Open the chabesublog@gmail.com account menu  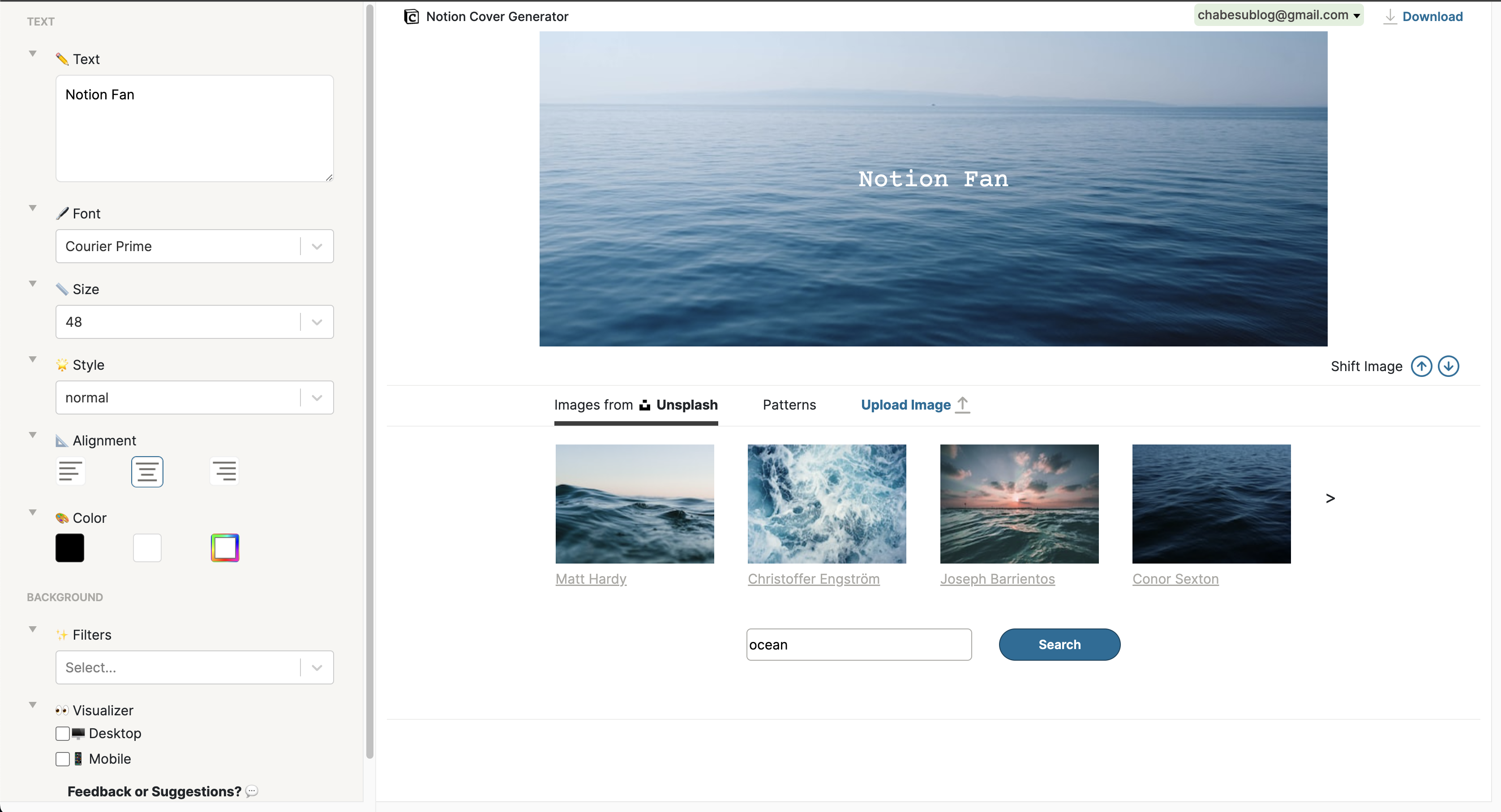[x=1279, y=15]
